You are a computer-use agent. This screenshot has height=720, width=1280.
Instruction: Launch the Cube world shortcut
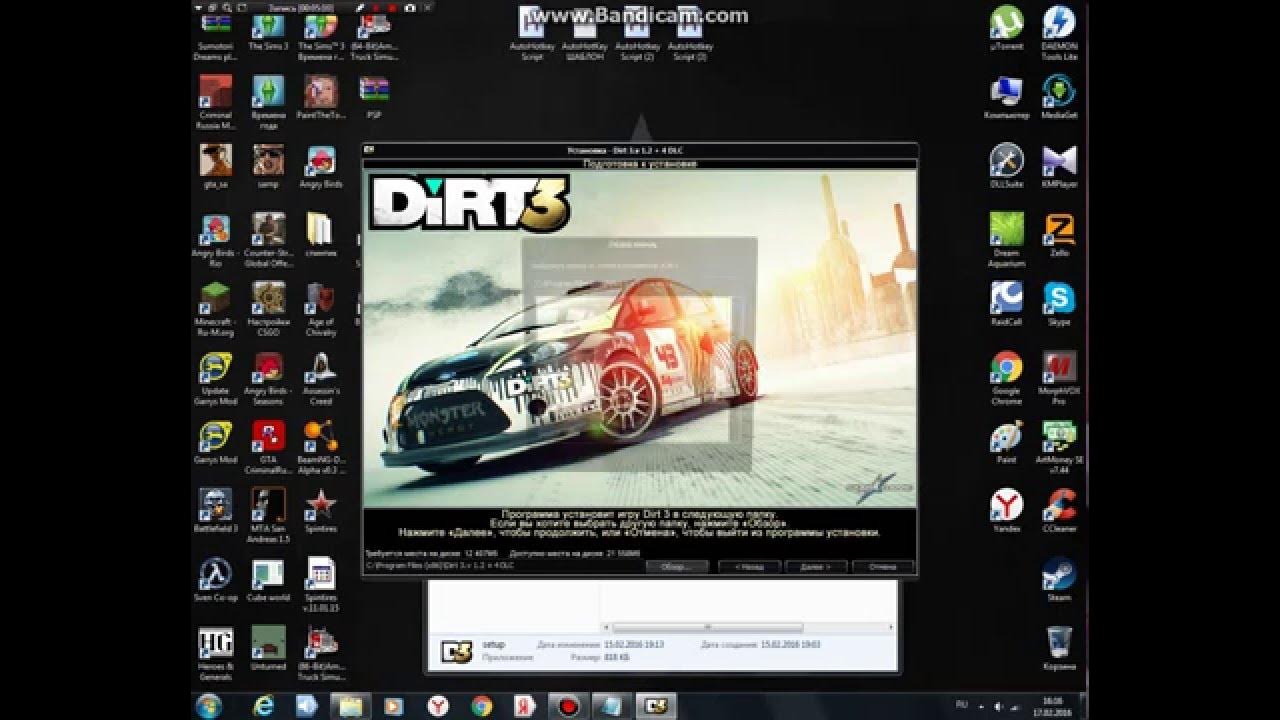pyautogui.click(x=268, y=580)
